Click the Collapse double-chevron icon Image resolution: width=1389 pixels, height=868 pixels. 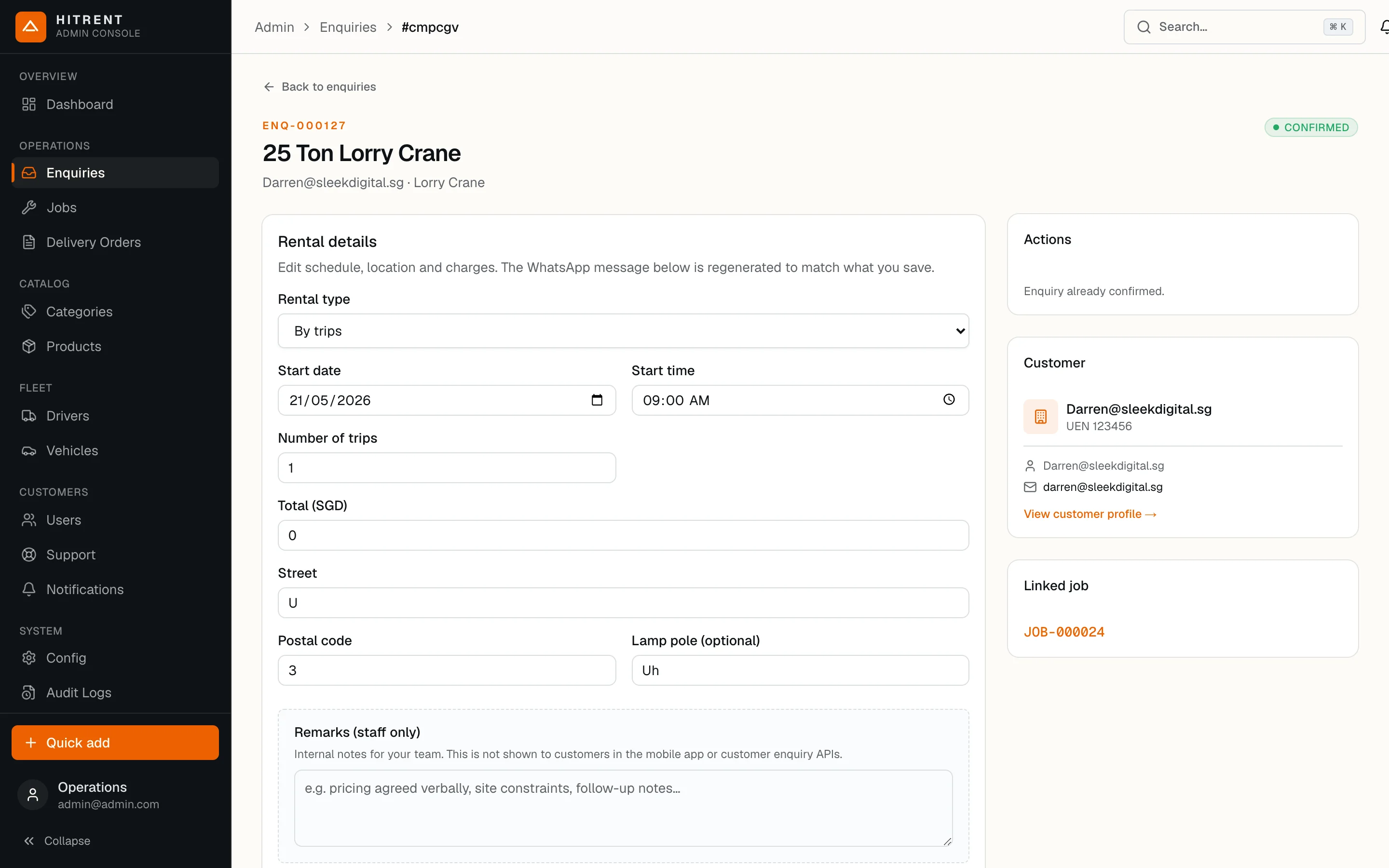click(x=29, y=841)
